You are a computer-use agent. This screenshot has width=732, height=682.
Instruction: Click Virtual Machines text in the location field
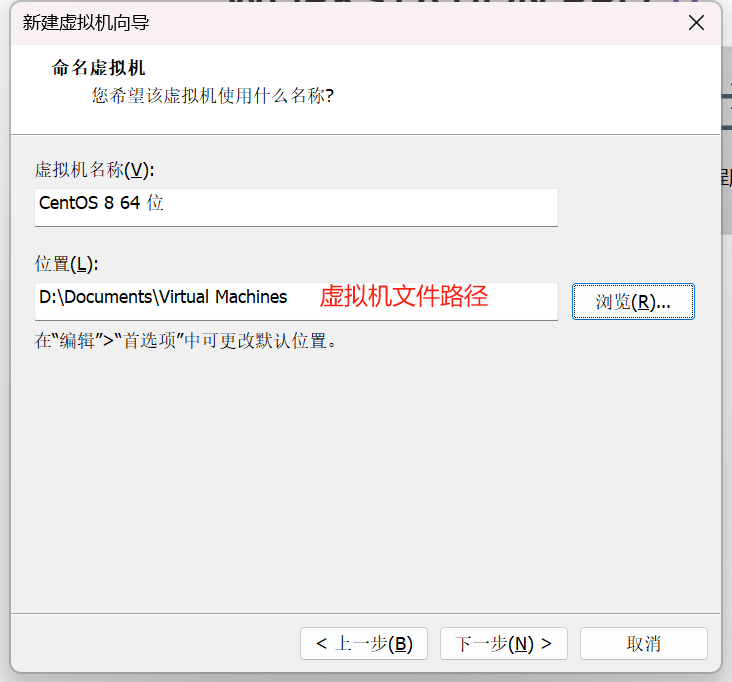point(223,297)
